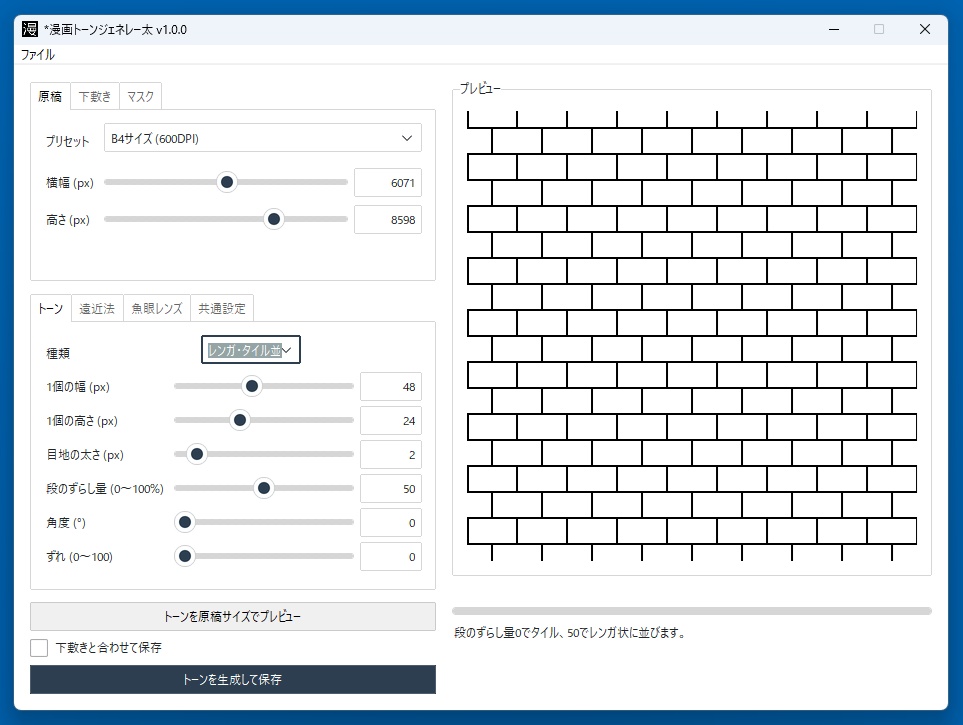Select the 原稿 tab
963x725 pixels.
pos(50,96)
